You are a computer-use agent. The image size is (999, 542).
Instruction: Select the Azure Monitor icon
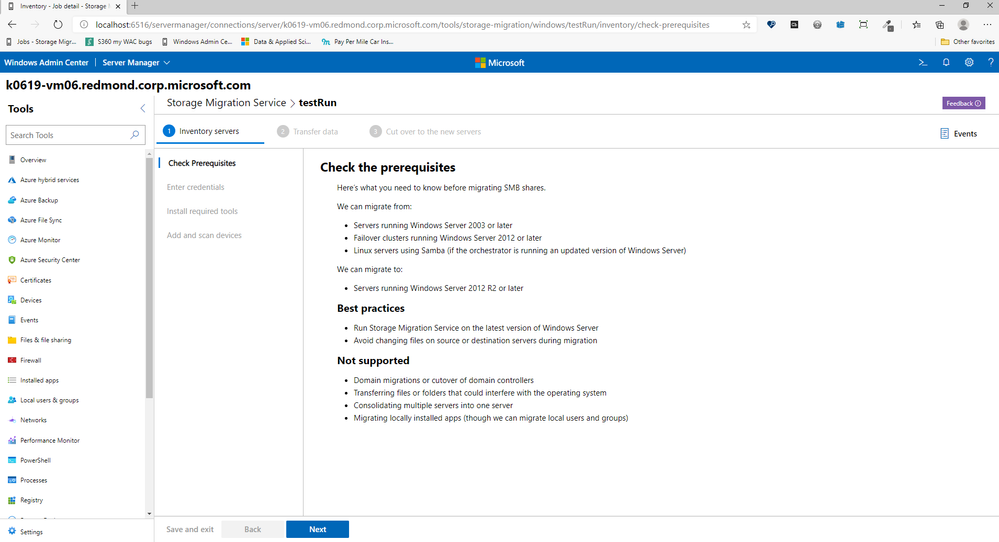[11, 240]
